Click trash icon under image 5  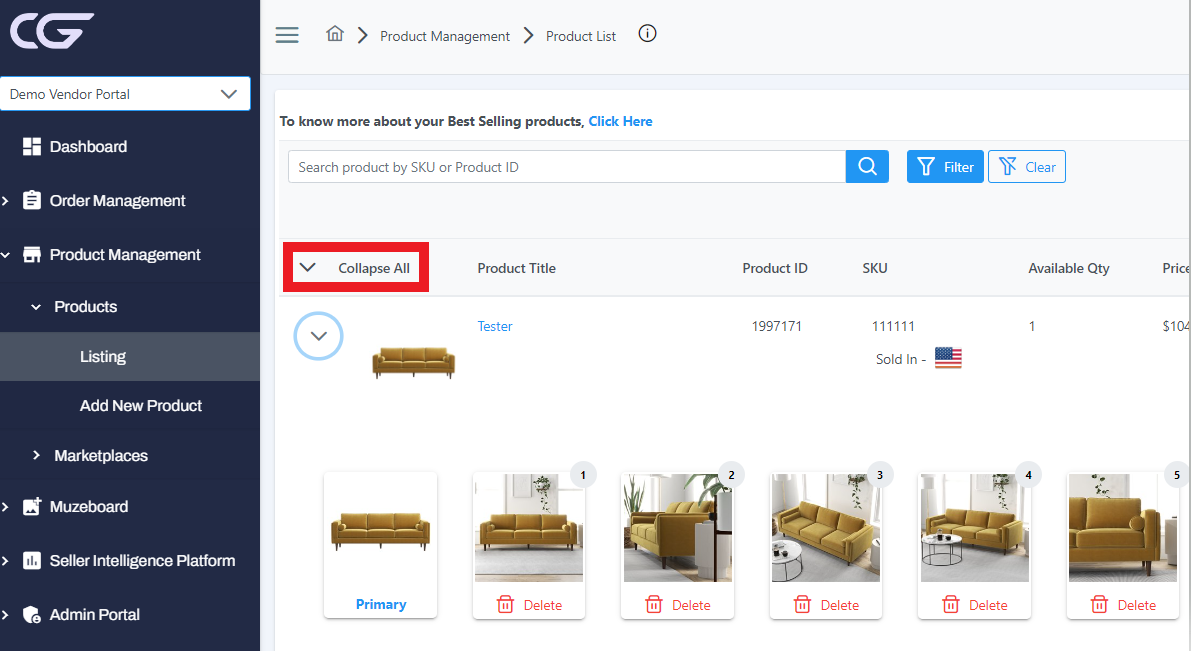tap(1099, 605)
